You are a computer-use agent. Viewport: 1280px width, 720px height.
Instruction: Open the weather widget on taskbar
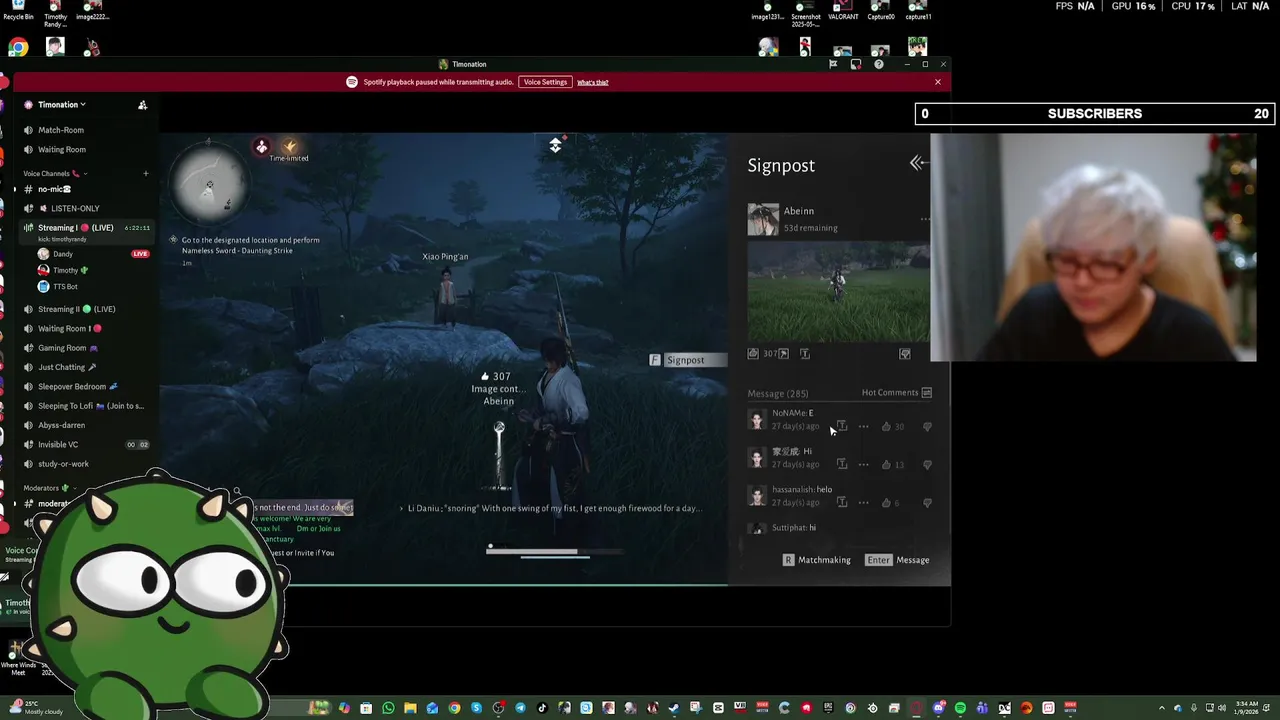click(35, 708)
